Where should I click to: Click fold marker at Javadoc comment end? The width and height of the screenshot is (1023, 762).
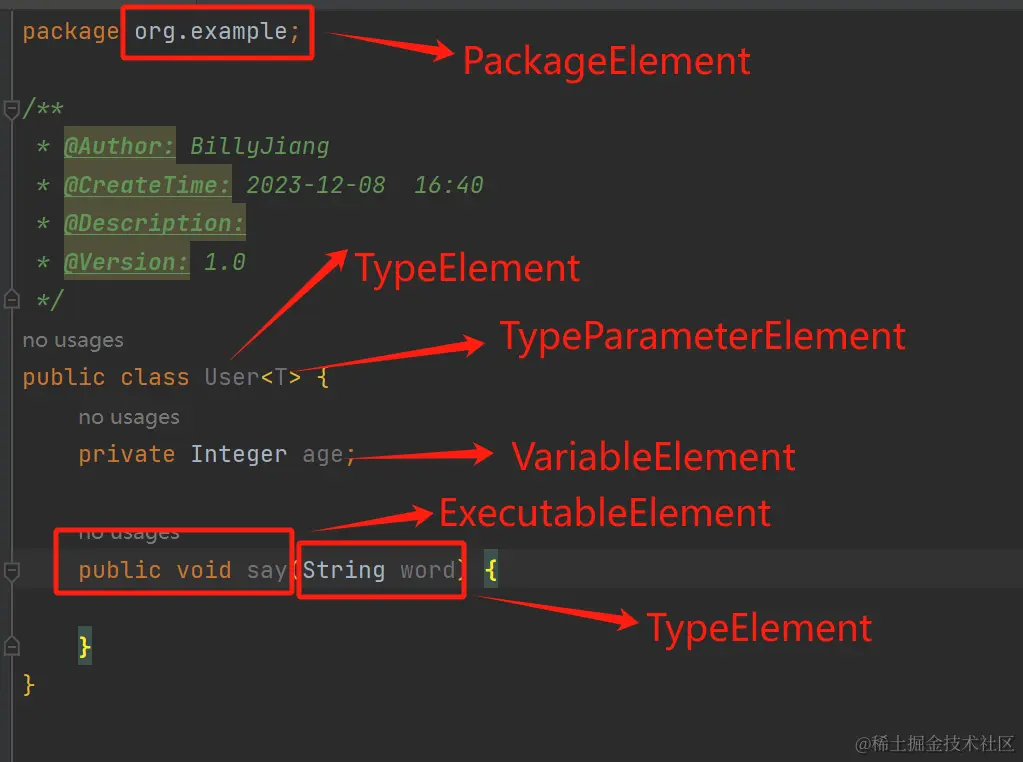11,298
